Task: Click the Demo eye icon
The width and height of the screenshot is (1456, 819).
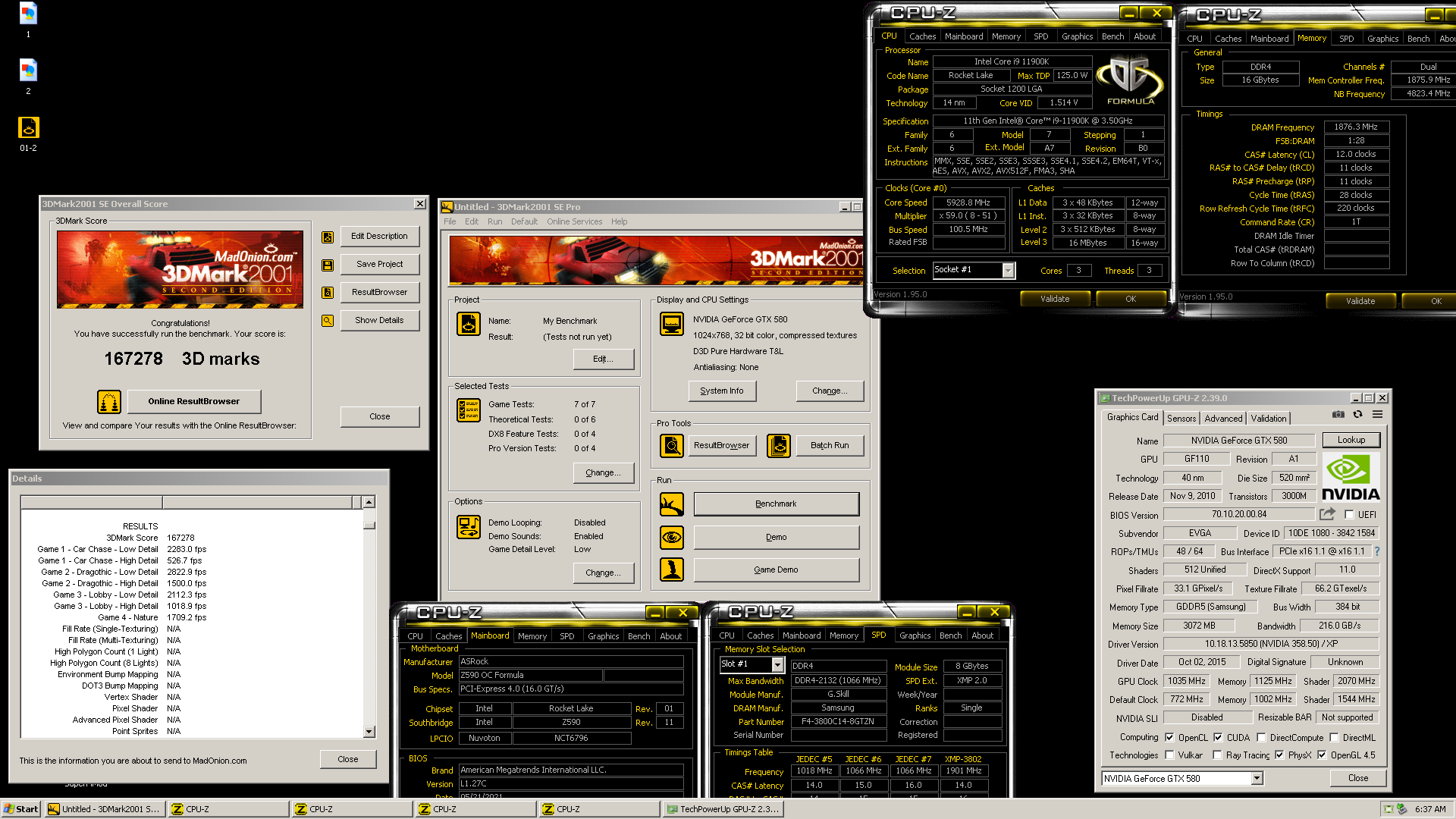Action: [x=672, y=538]
